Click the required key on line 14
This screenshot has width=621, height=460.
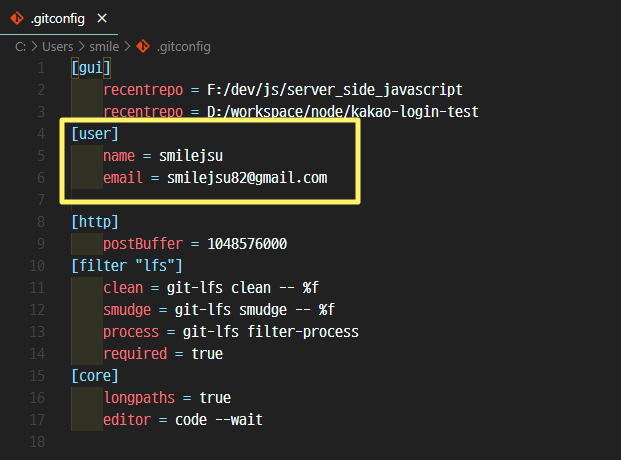(135, 354)
